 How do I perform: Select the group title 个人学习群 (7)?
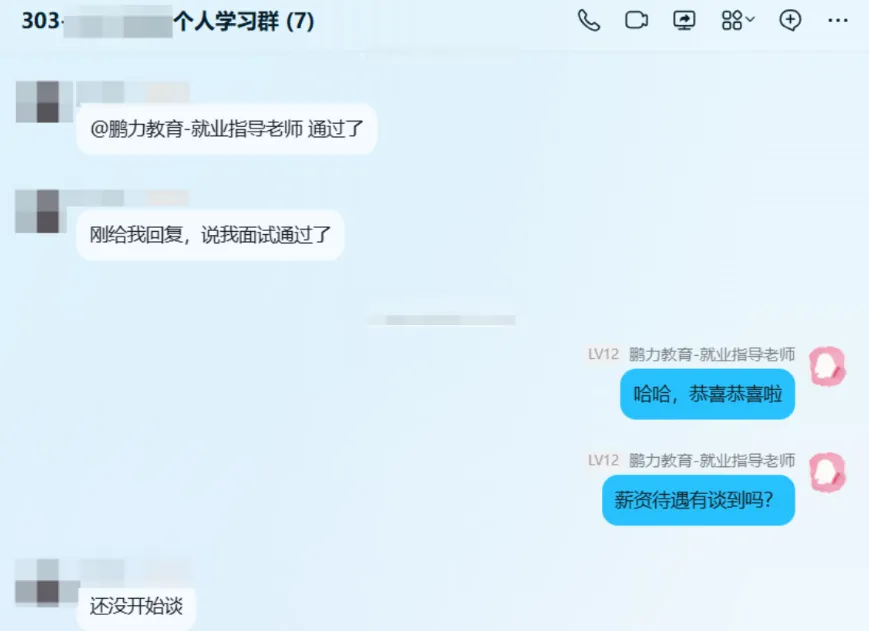coord(244,21)
